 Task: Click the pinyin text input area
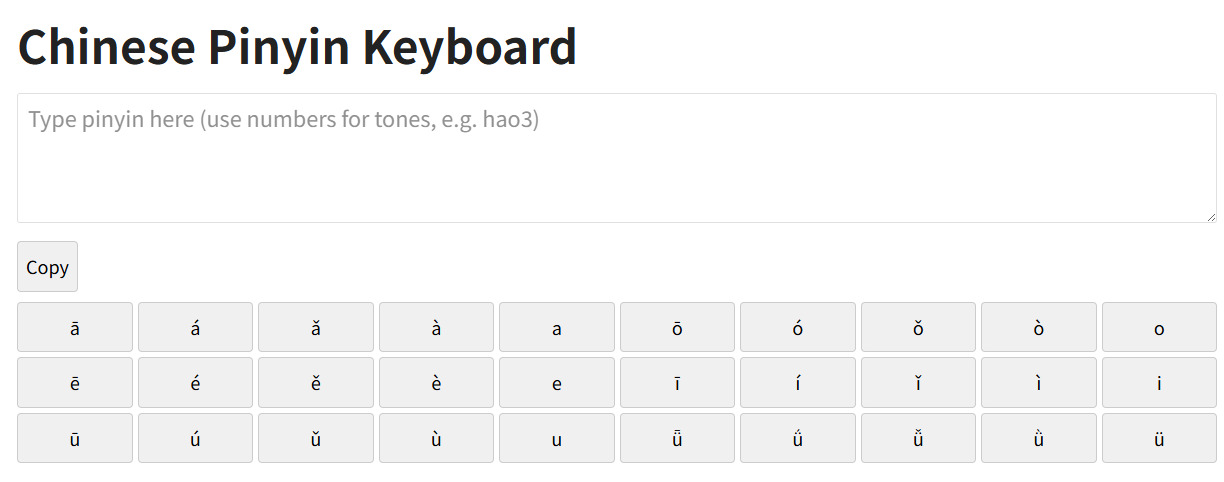tap(616, 158)
